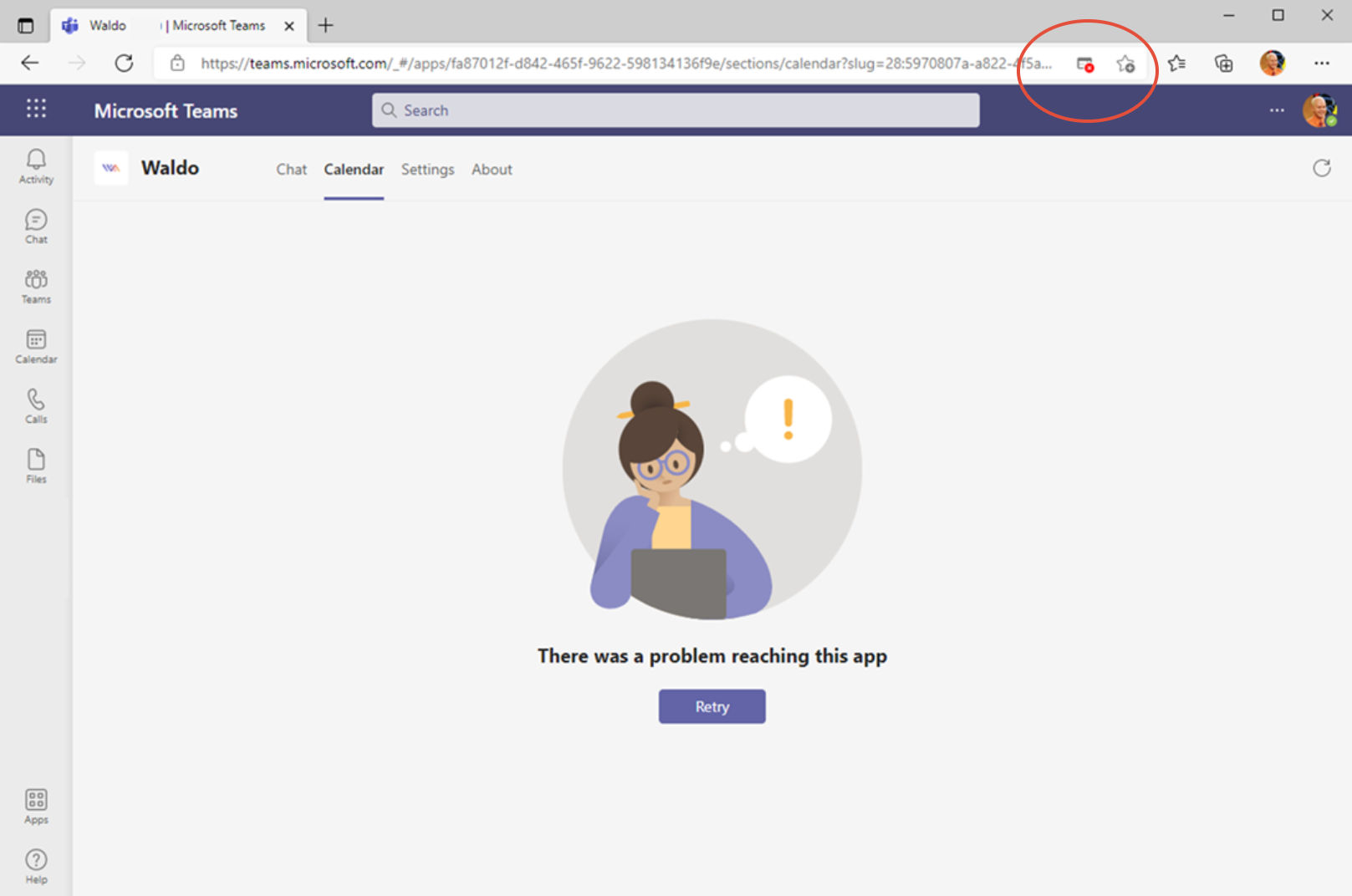The image size is (1352, 896).
Task: Open Help at the sidebar bottom
Action: (x=36, y=867)
